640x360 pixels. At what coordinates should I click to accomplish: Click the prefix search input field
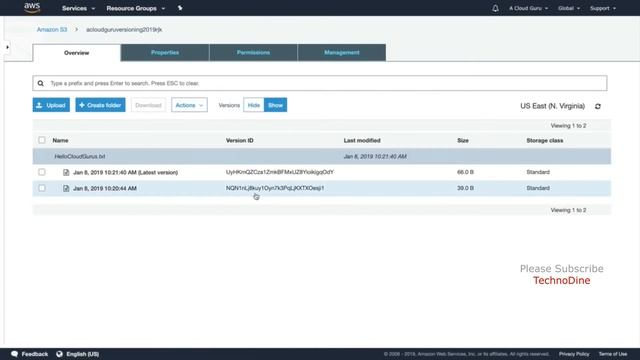(320, 83)
